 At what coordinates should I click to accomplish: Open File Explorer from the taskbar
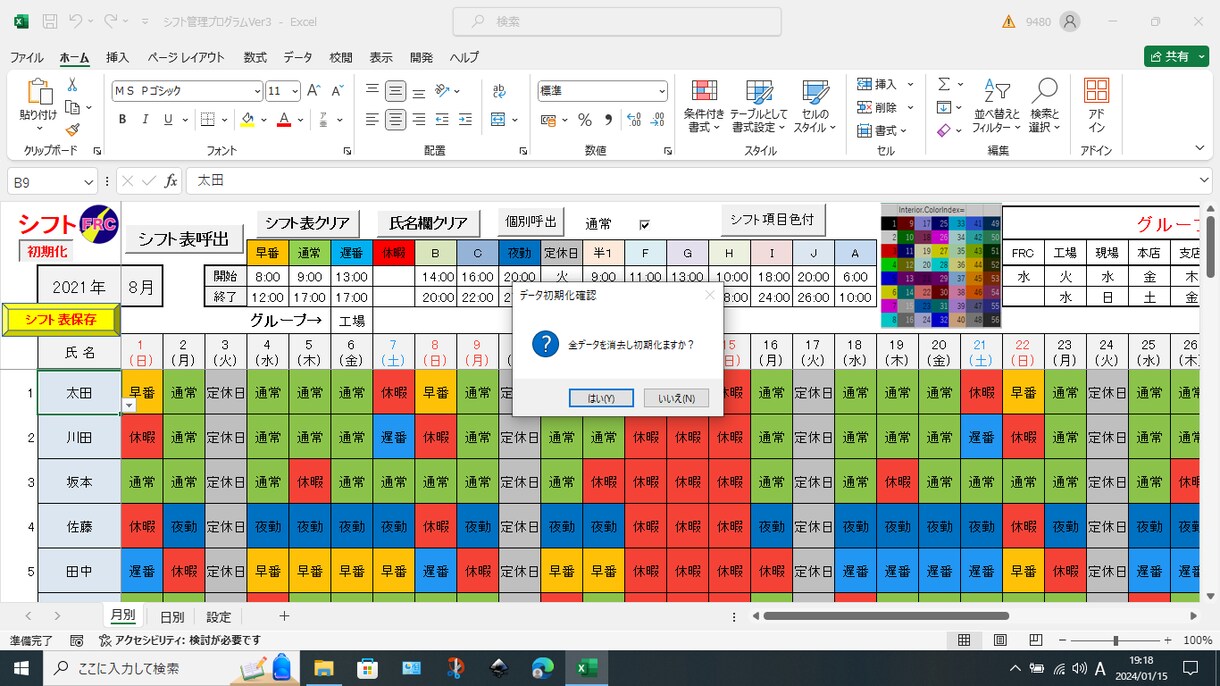pos(323,667)
